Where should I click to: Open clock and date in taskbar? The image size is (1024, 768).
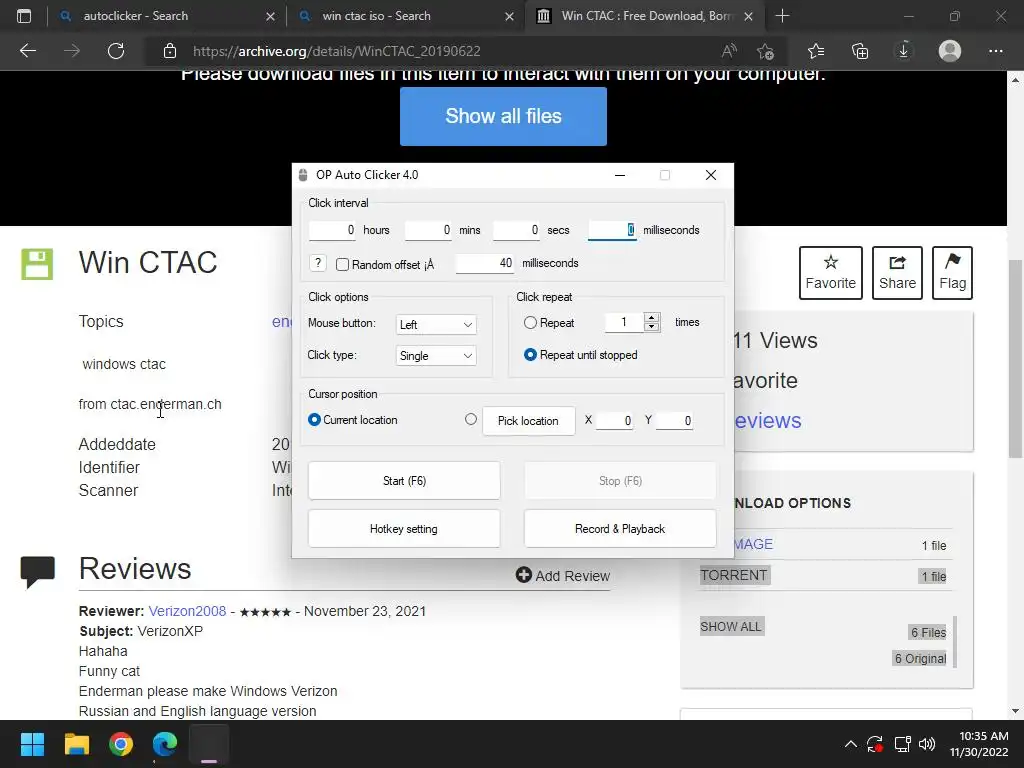979,744
